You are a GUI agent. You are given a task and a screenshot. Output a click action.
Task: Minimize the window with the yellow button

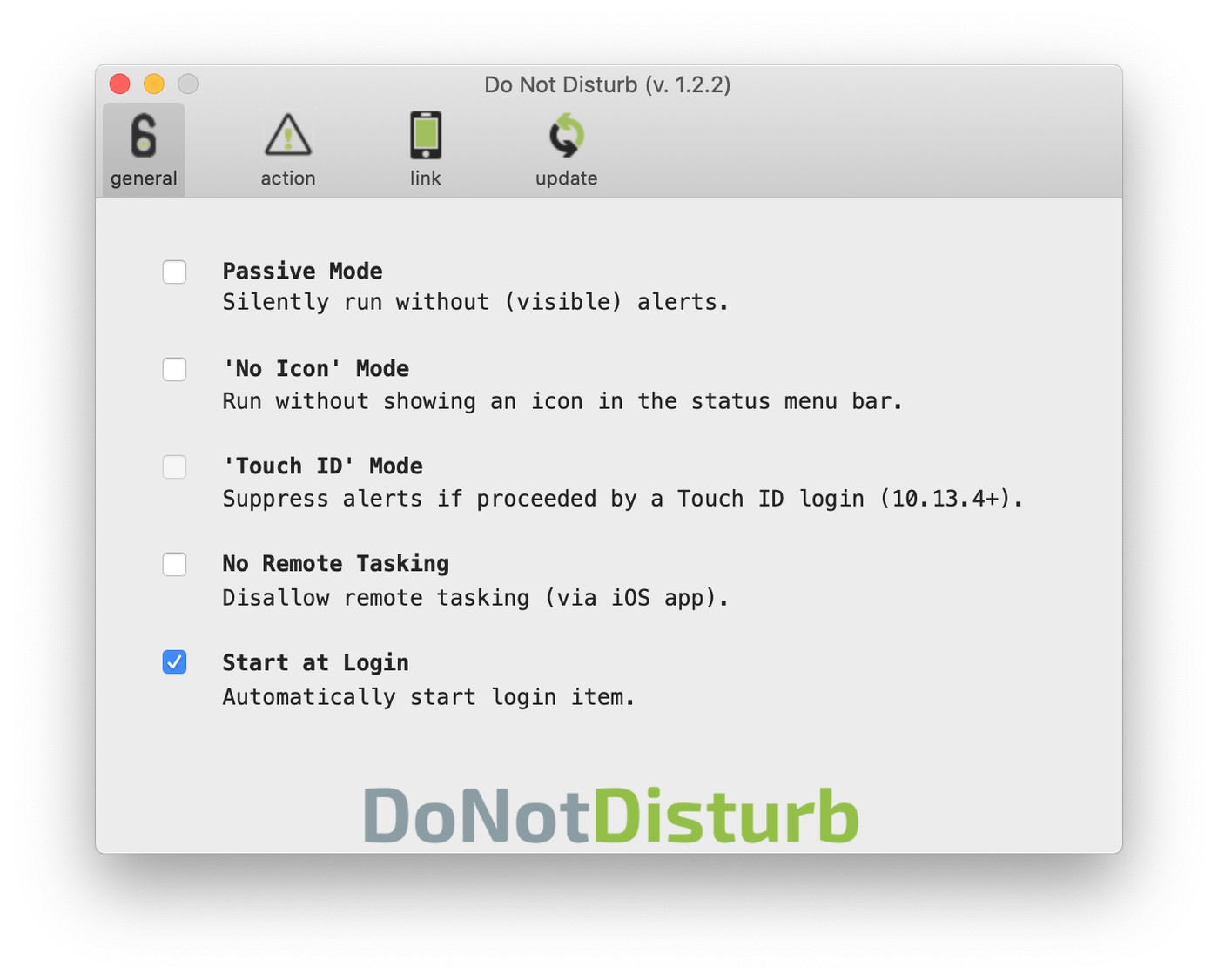(154, 84)
